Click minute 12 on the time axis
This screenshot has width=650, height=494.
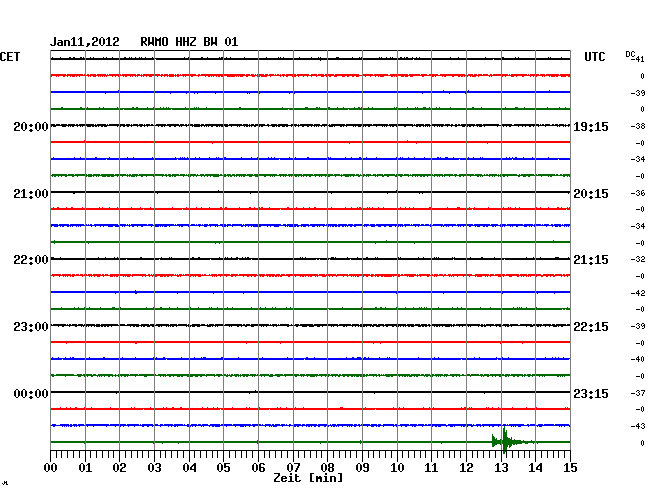466,467
